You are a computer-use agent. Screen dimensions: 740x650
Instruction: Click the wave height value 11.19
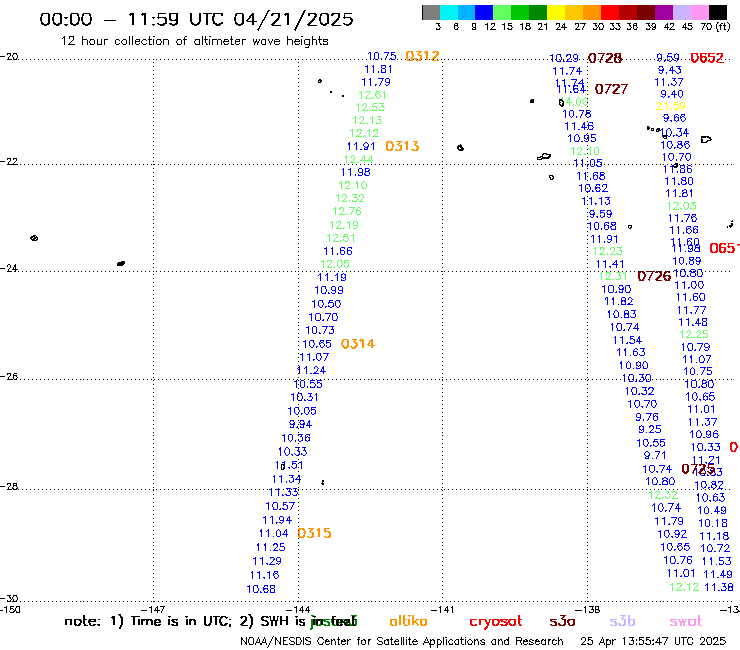[x=332, y=277]
